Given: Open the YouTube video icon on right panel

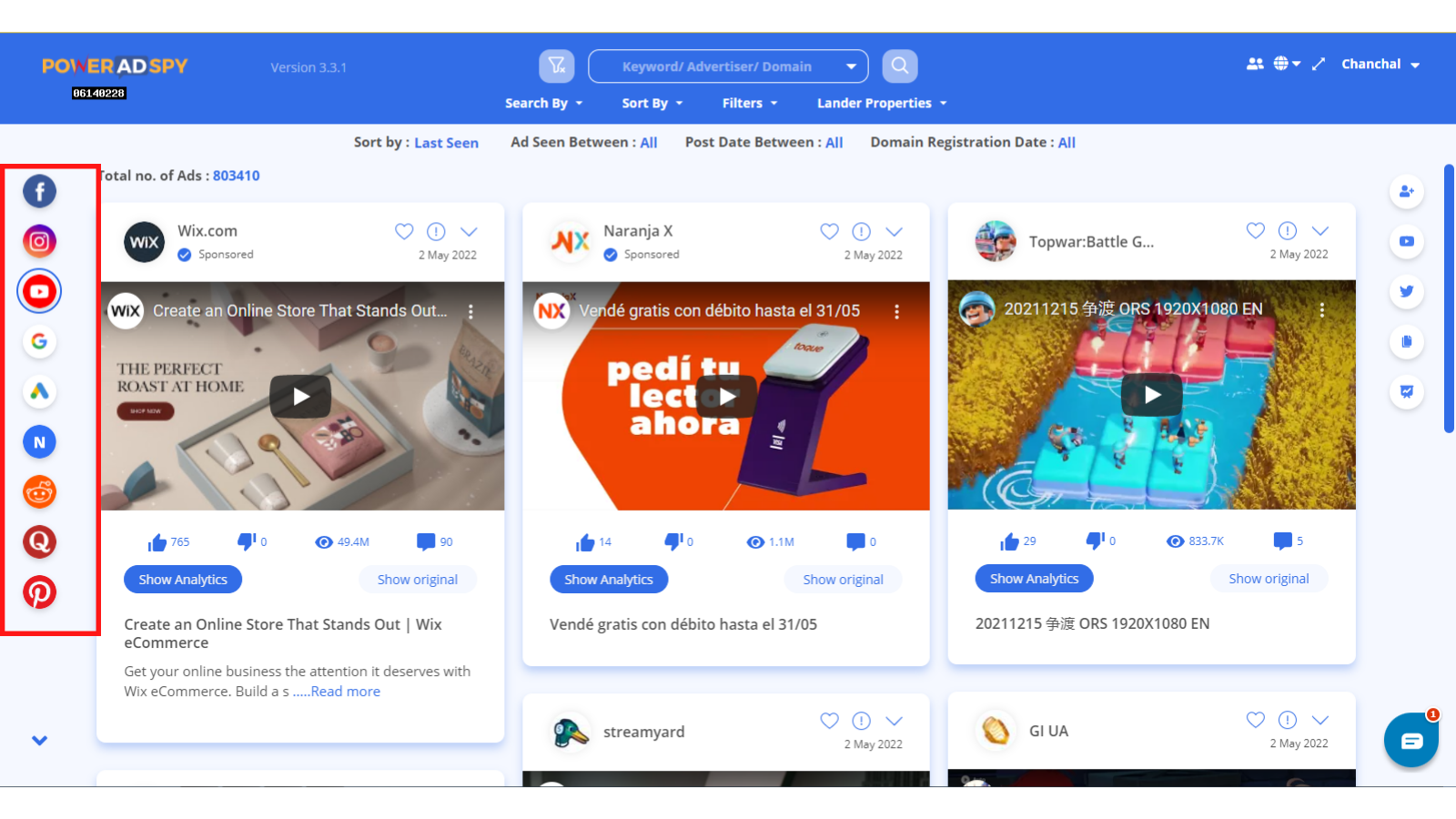Looking at the screenshot, I should point(1407,241).
